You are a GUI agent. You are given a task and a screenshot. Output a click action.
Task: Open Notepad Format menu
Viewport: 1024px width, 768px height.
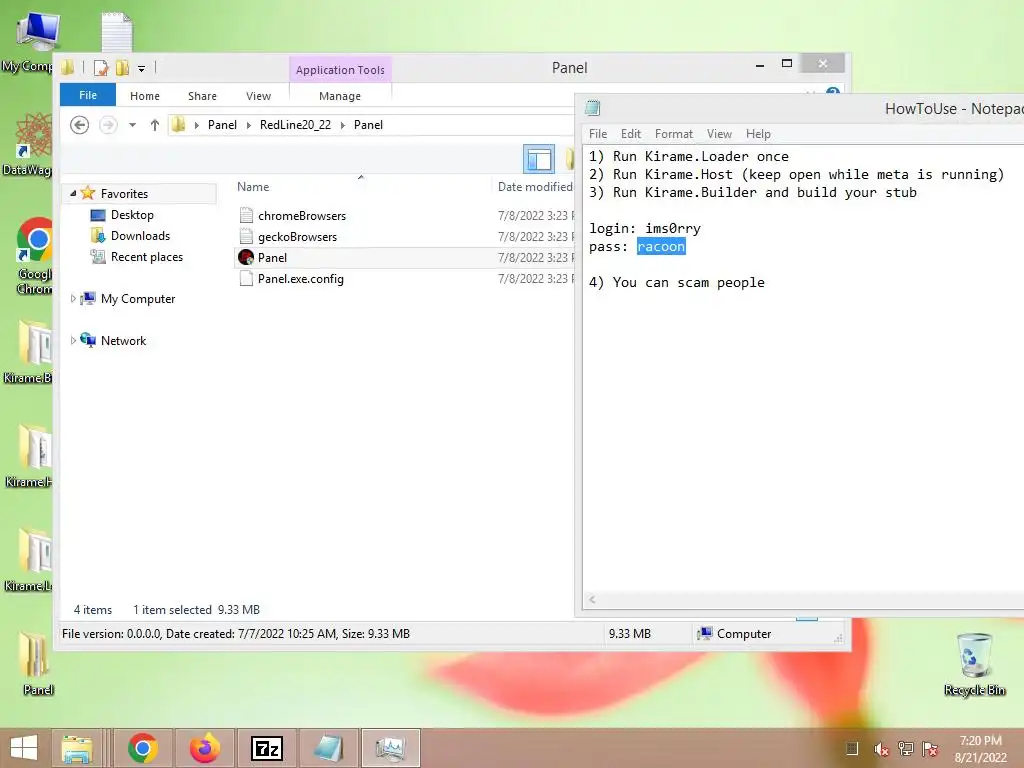pyautogui.click(x=673, y=134)
